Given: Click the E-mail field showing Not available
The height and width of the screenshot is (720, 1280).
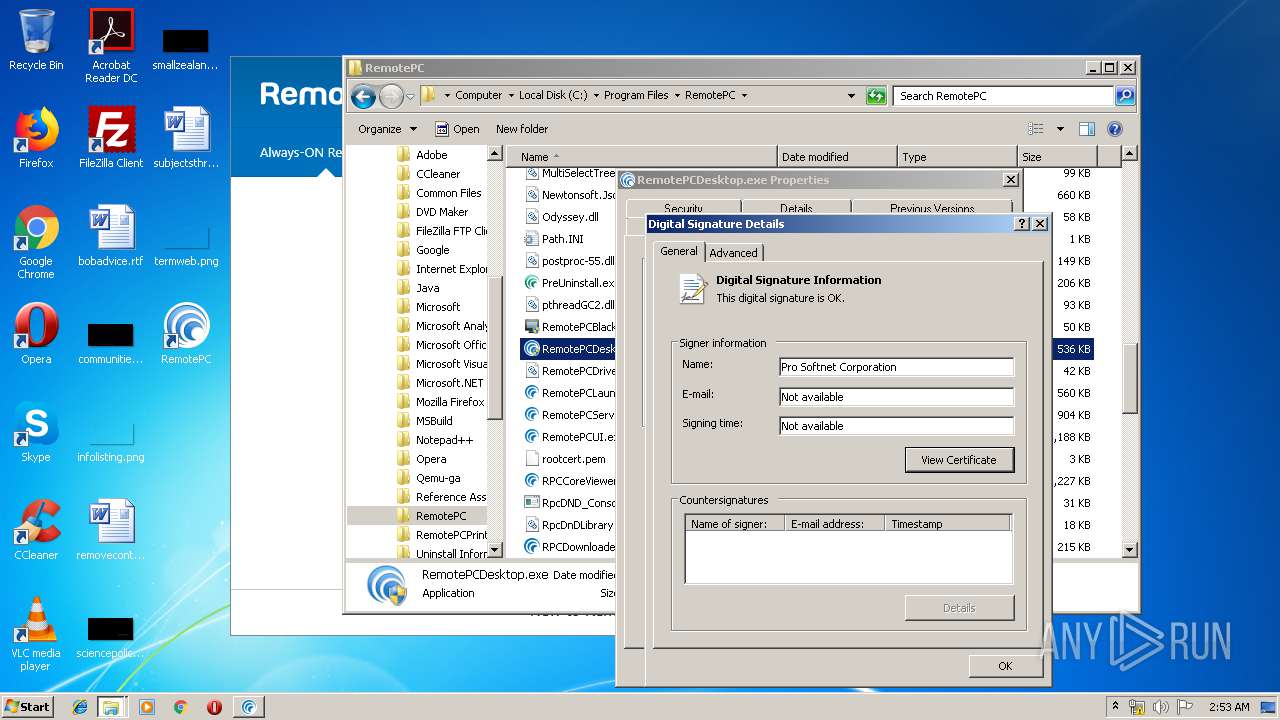Looking at the screenshot, I should click(896, 397).
